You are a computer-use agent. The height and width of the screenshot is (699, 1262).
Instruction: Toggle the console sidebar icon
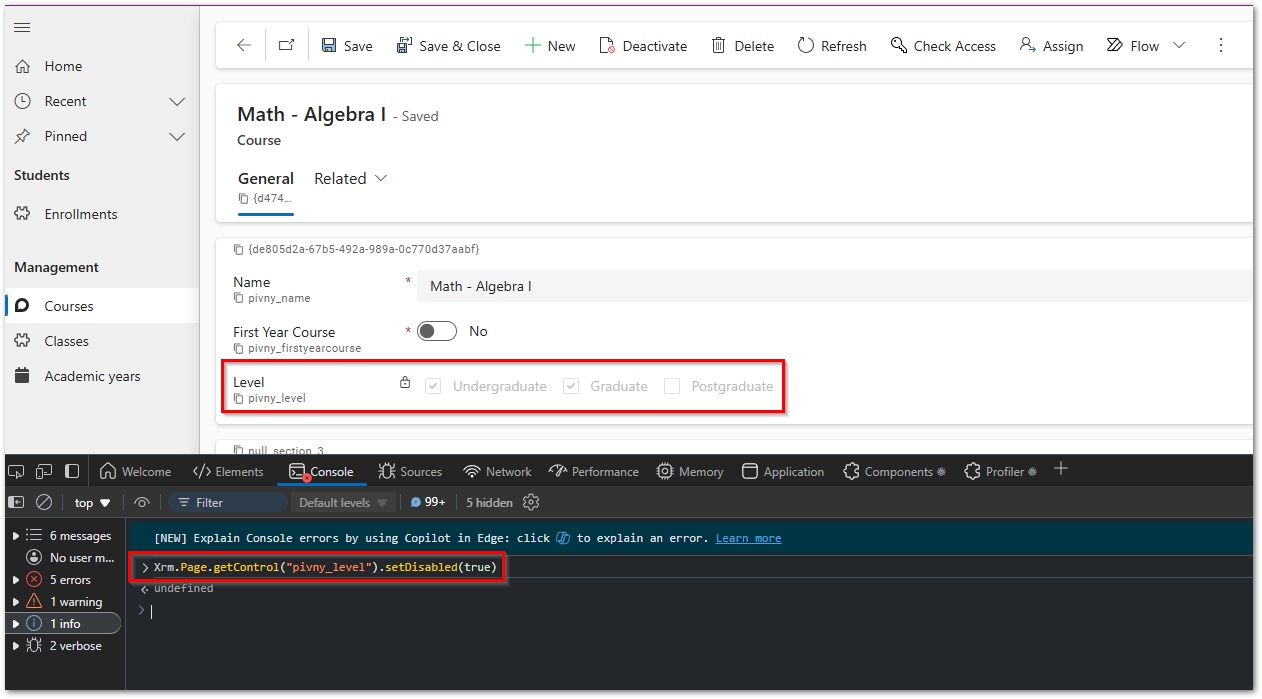click(16, 502)
